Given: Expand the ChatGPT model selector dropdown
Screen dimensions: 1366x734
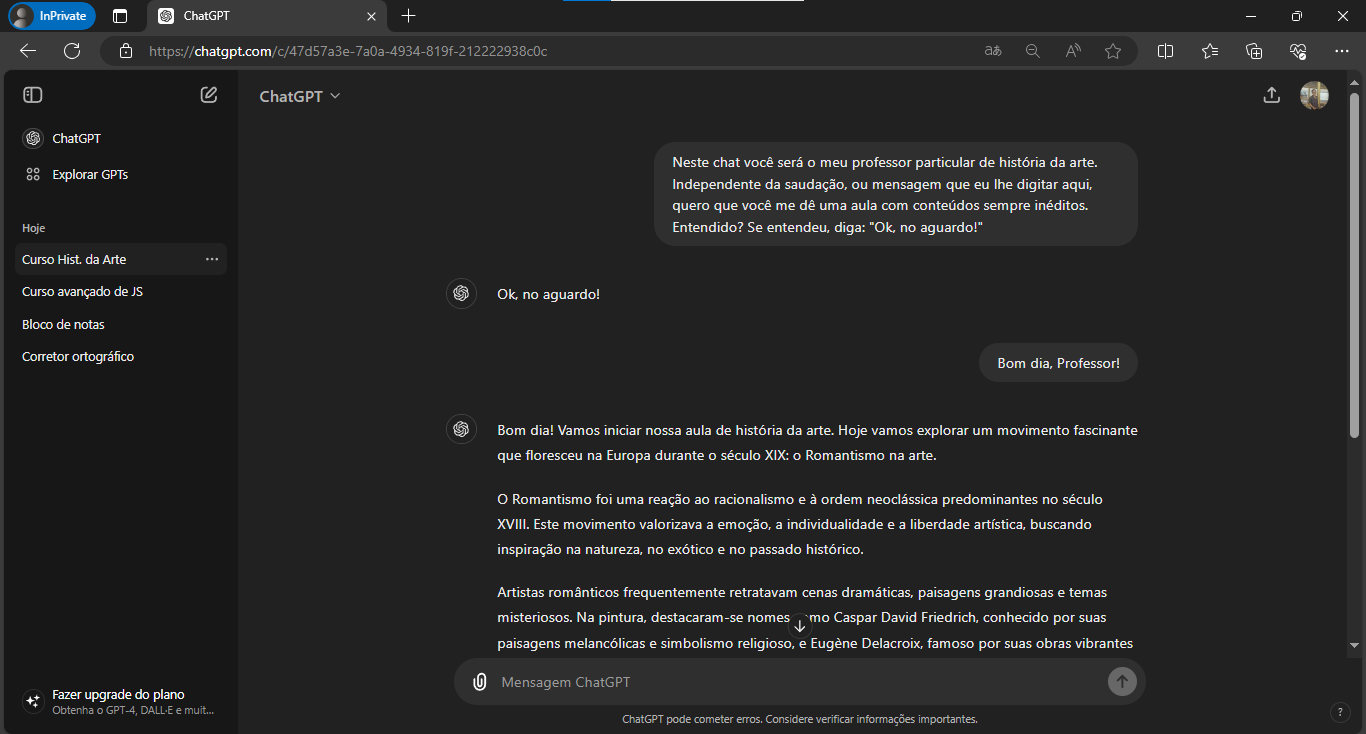Looking at the screenshot, I should pyautogui.click(x=300, y=96).
